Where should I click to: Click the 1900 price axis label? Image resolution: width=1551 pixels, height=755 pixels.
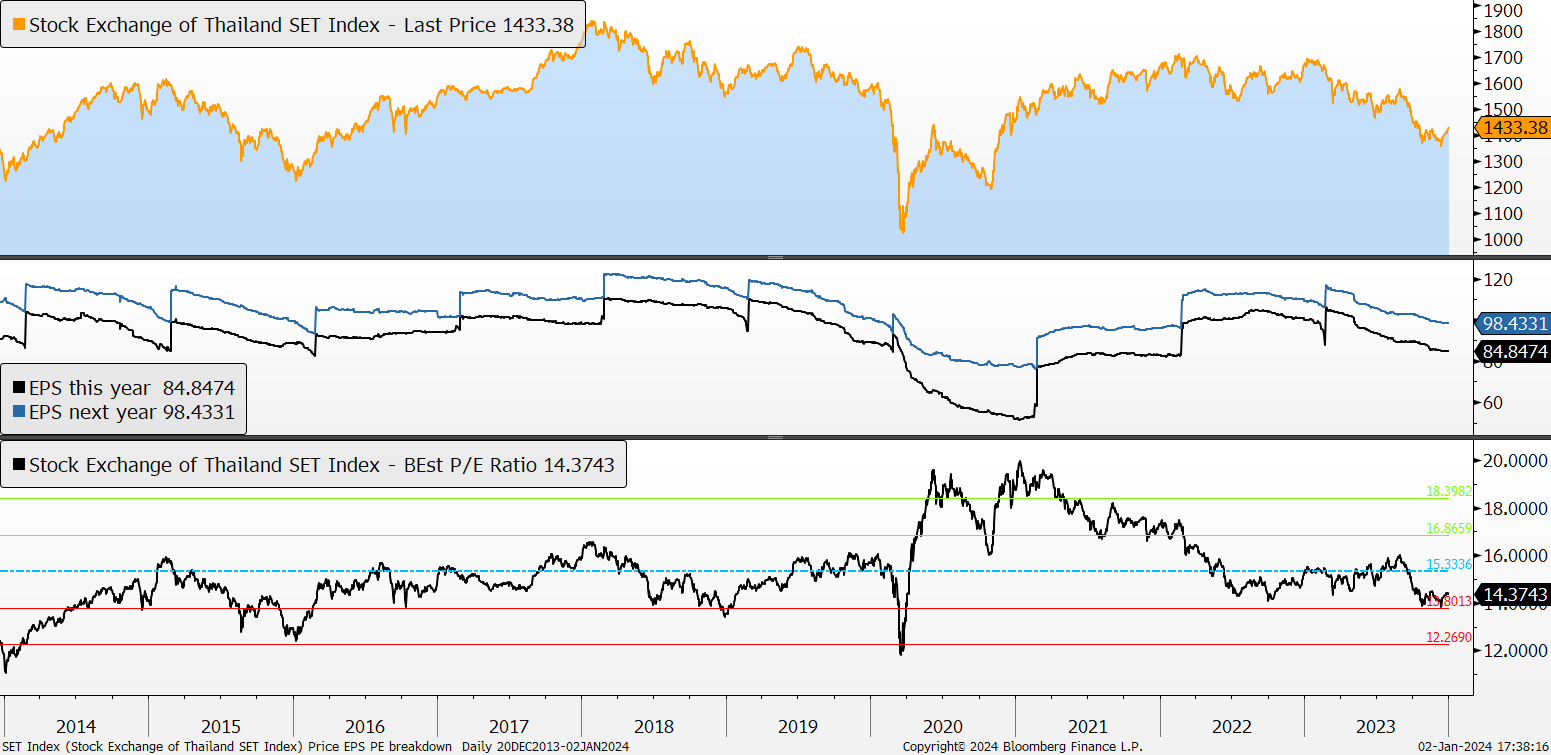(1504, 10)
